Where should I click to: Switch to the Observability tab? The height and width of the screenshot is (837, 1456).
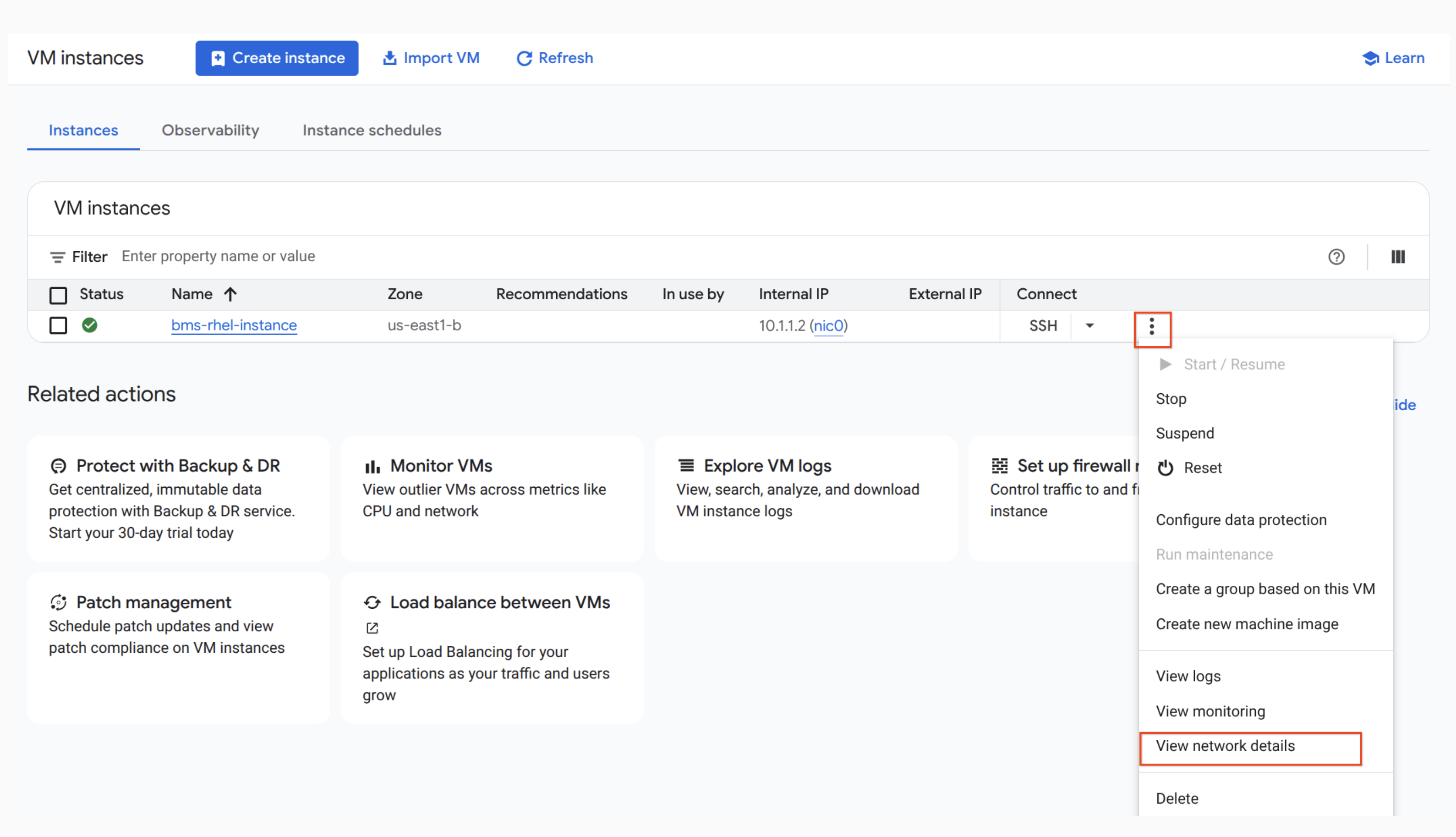tap(210, 131)
